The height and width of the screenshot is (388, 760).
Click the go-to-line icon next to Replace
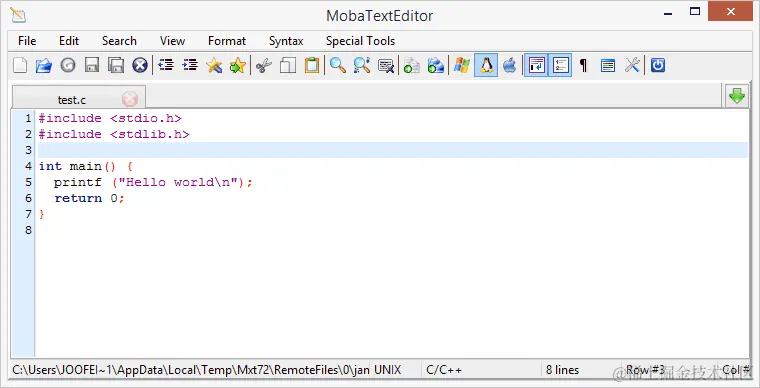coord(386,65)
